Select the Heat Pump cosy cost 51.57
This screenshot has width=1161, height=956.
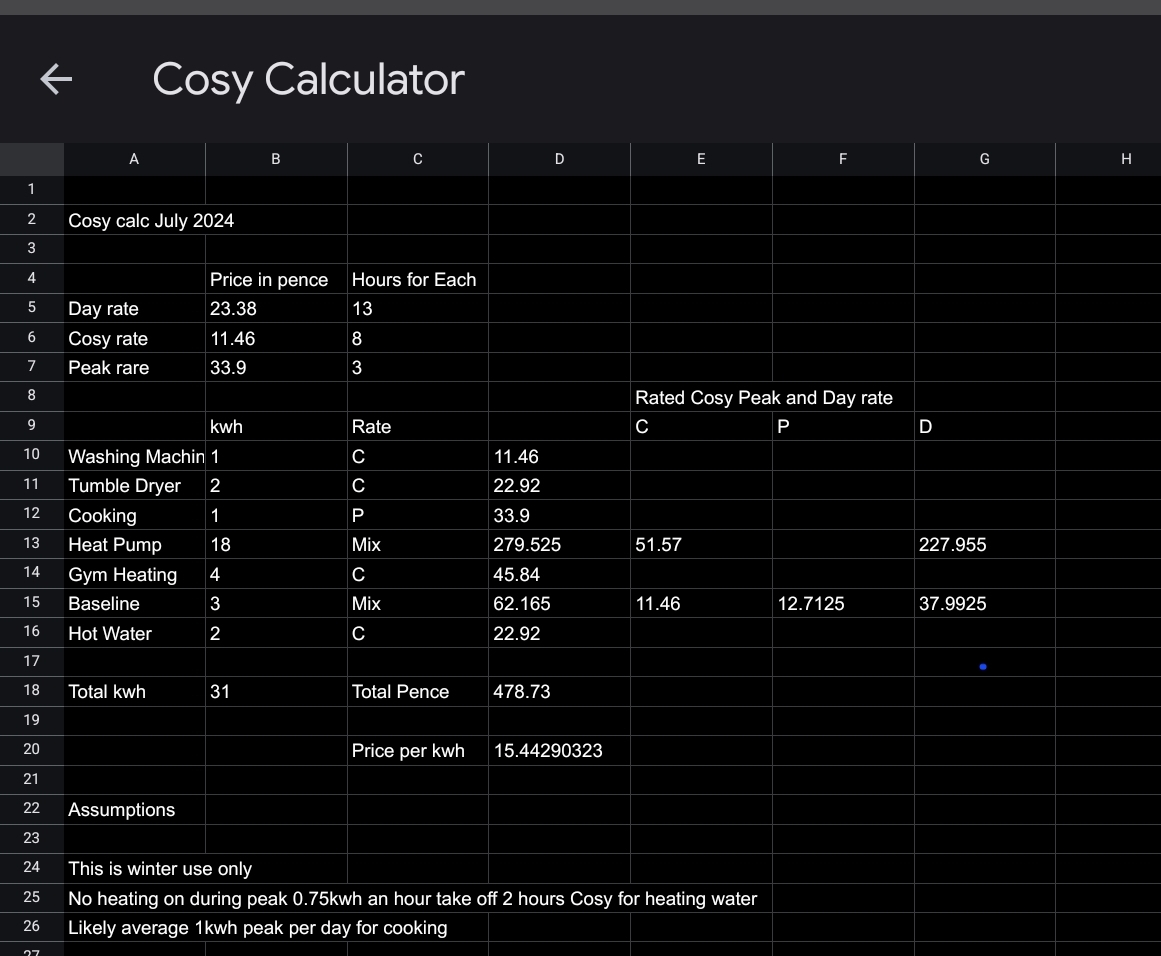[701, 544]
